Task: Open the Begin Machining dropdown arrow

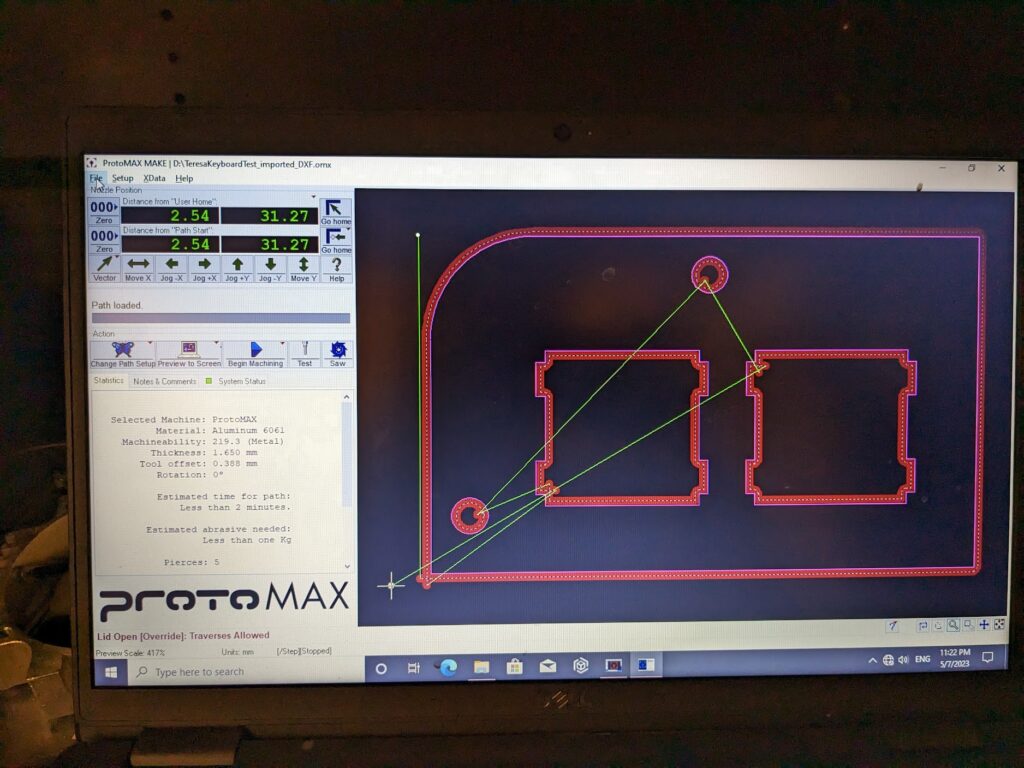Action: point(282,344)
